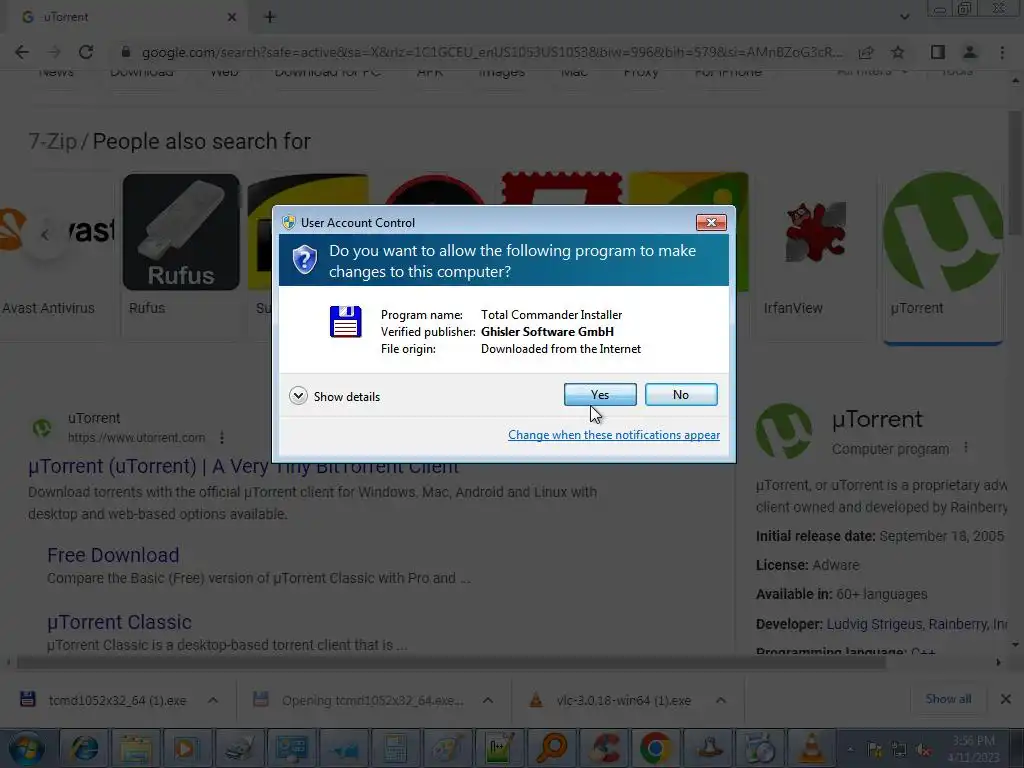Open the tab search dropdown chevron
The height and width of the screenshot is (768, 1024).
(x=904, y=17)
